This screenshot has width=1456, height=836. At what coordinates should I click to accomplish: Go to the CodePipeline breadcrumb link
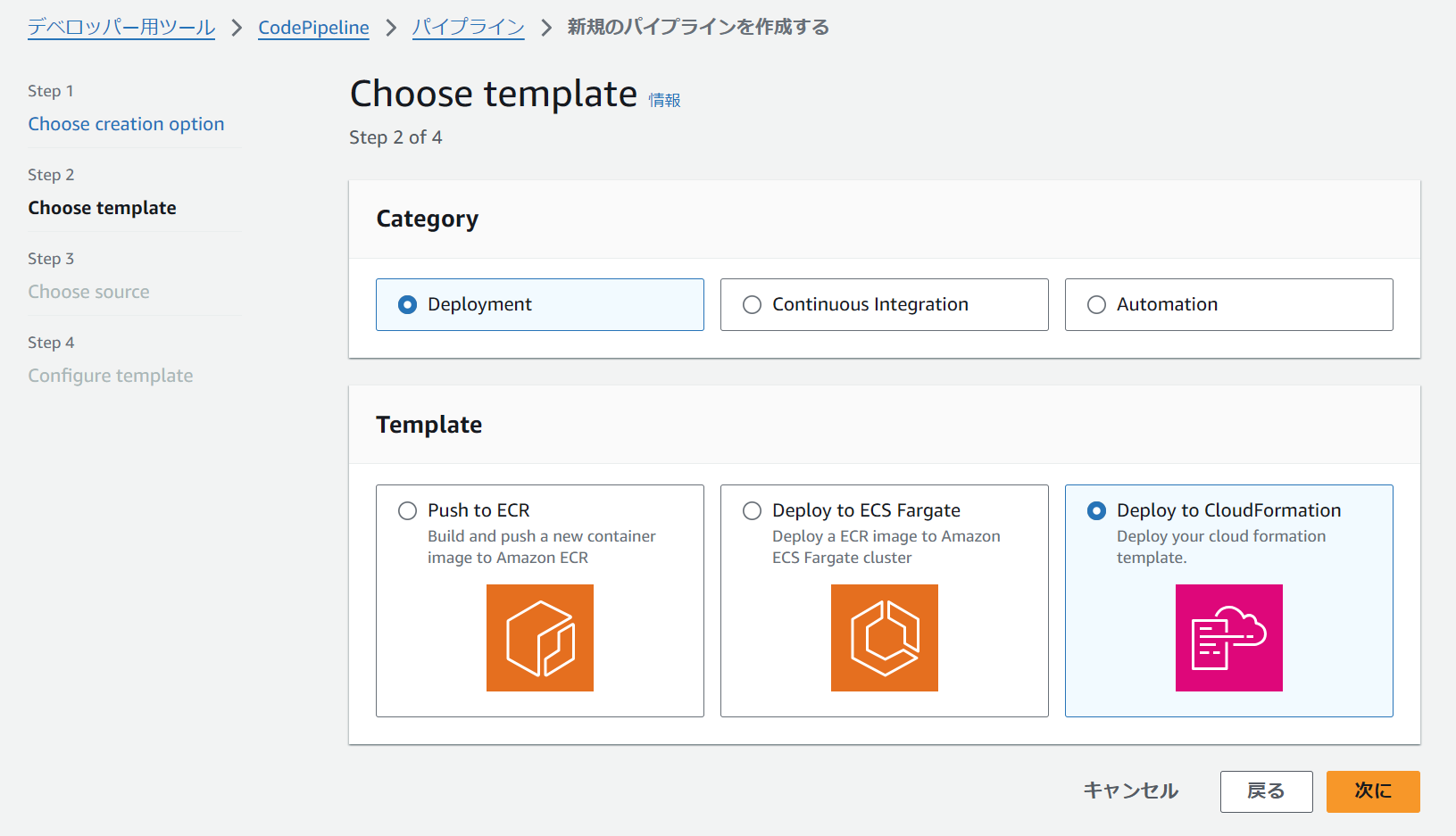point(313,28)
